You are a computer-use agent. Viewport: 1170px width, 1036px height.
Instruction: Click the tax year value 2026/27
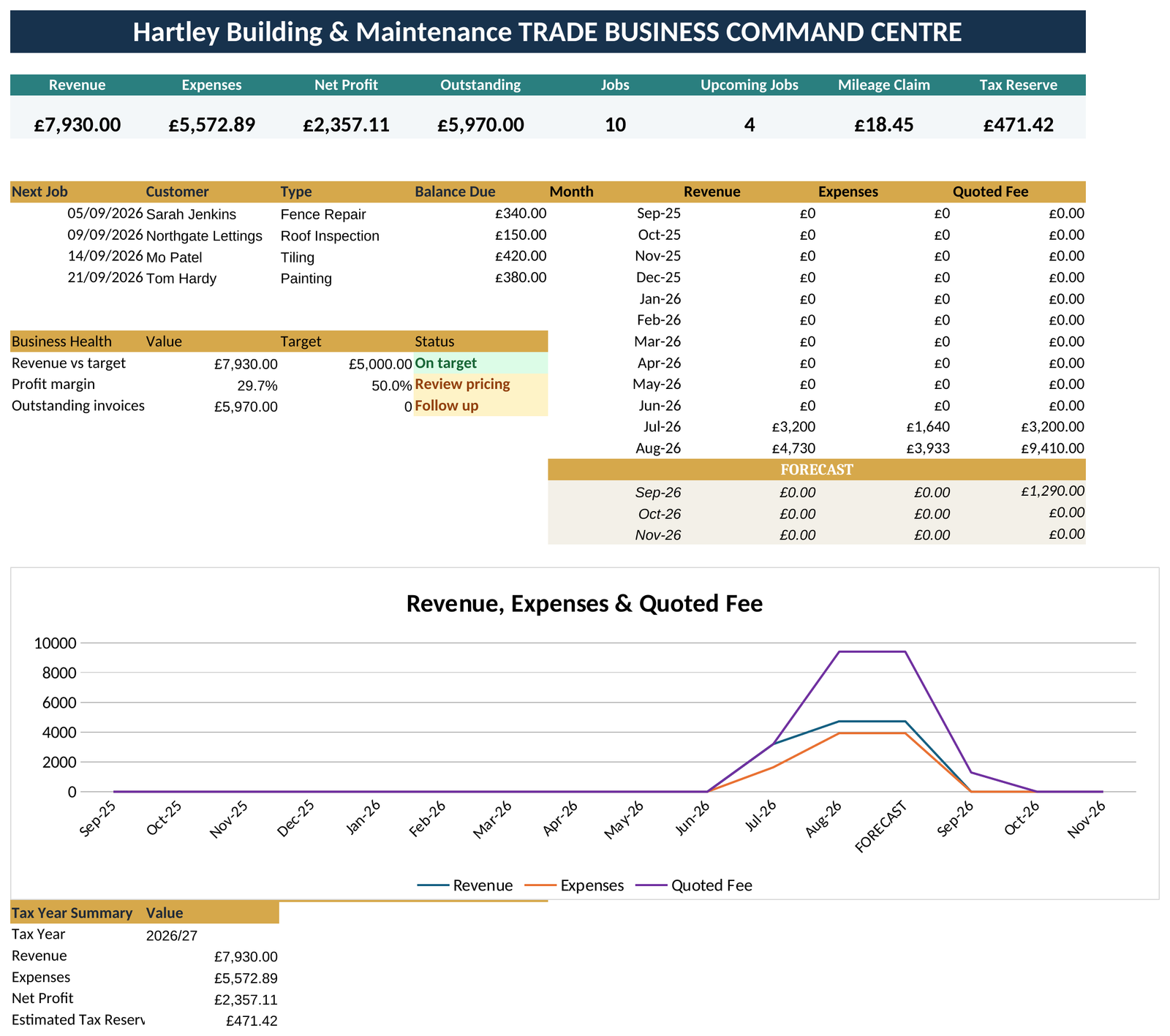click(172, 935)
